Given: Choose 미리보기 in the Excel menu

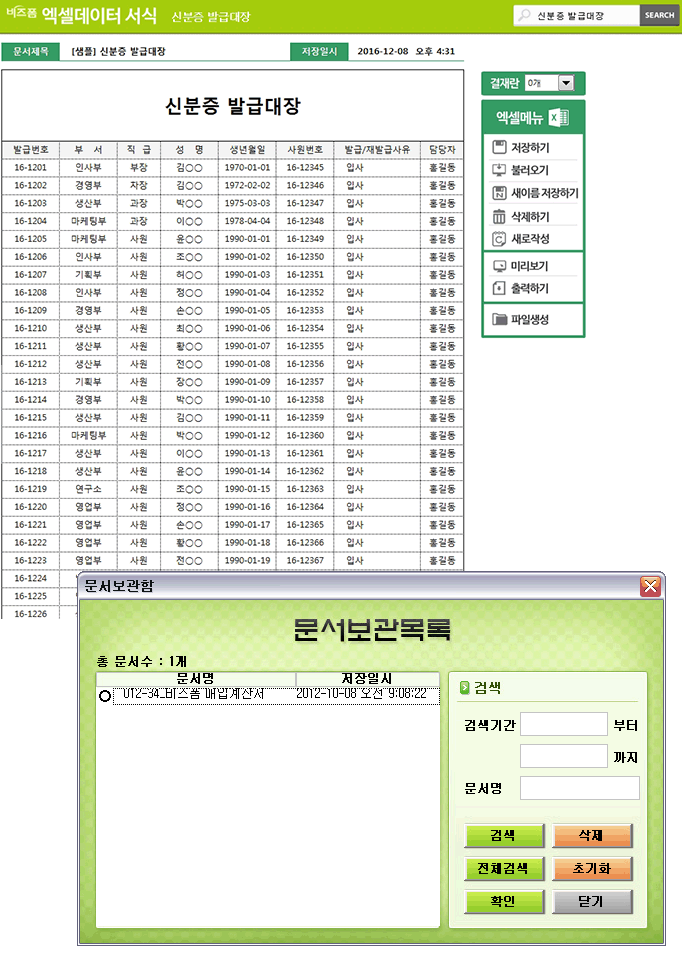Looking at the screenshot, I should [x=529, y=266].
